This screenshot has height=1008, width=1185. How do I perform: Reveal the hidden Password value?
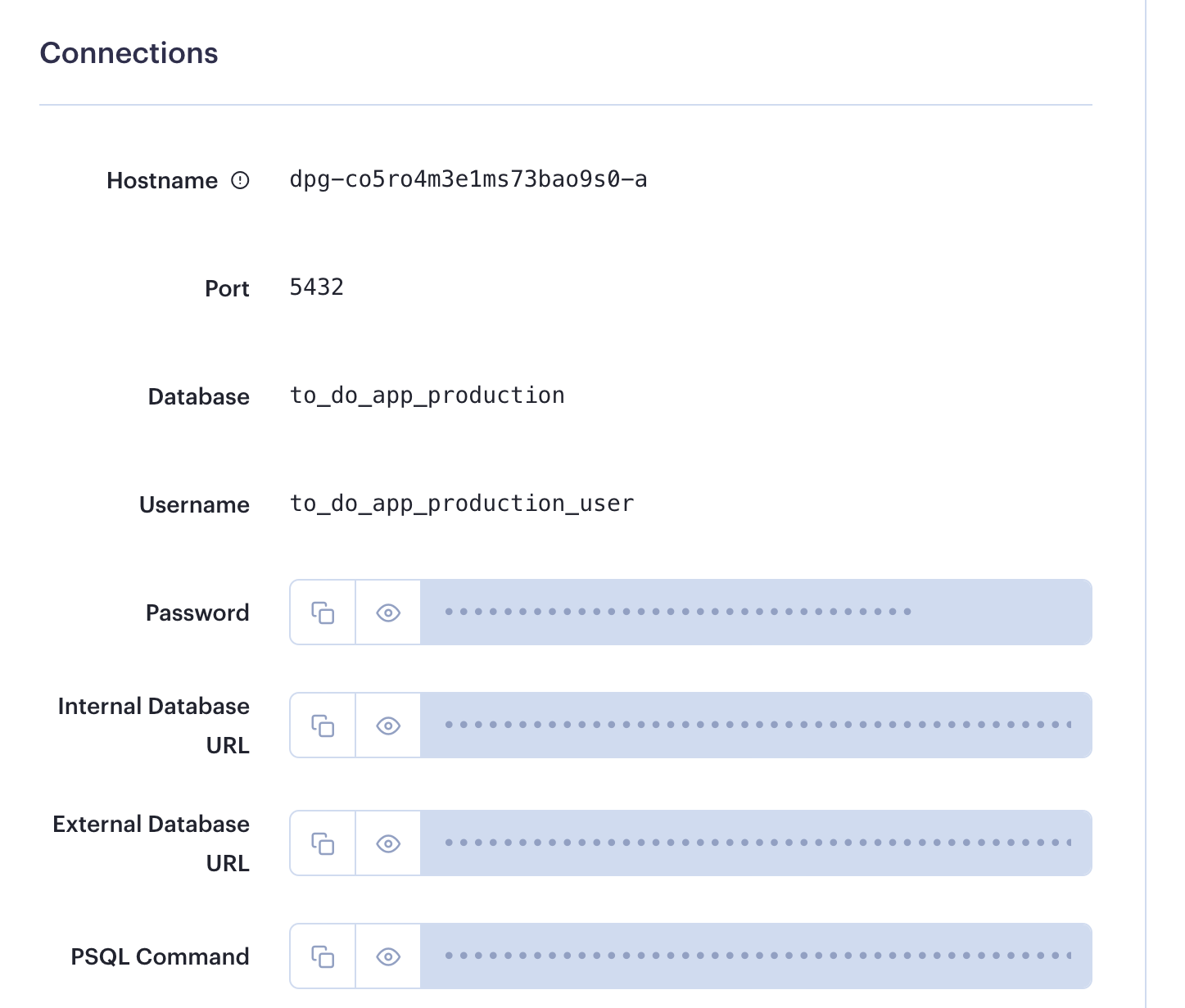(388, 612)
